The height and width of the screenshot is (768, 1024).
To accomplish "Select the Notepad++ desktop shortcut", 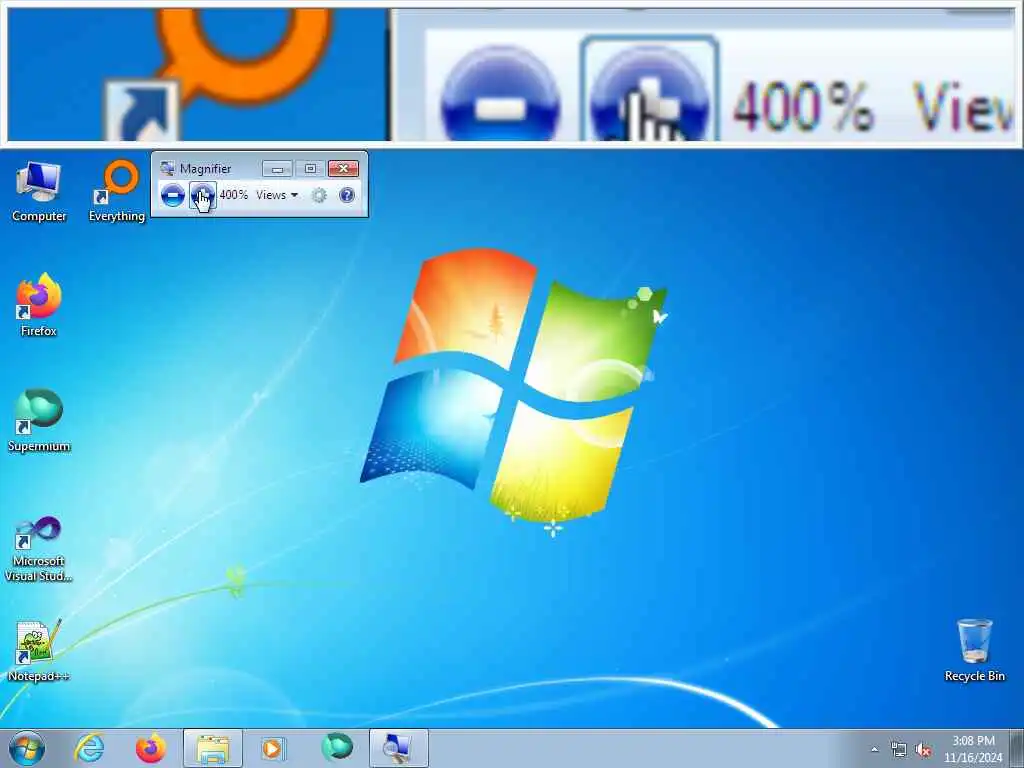I will [x=39, y=651].
